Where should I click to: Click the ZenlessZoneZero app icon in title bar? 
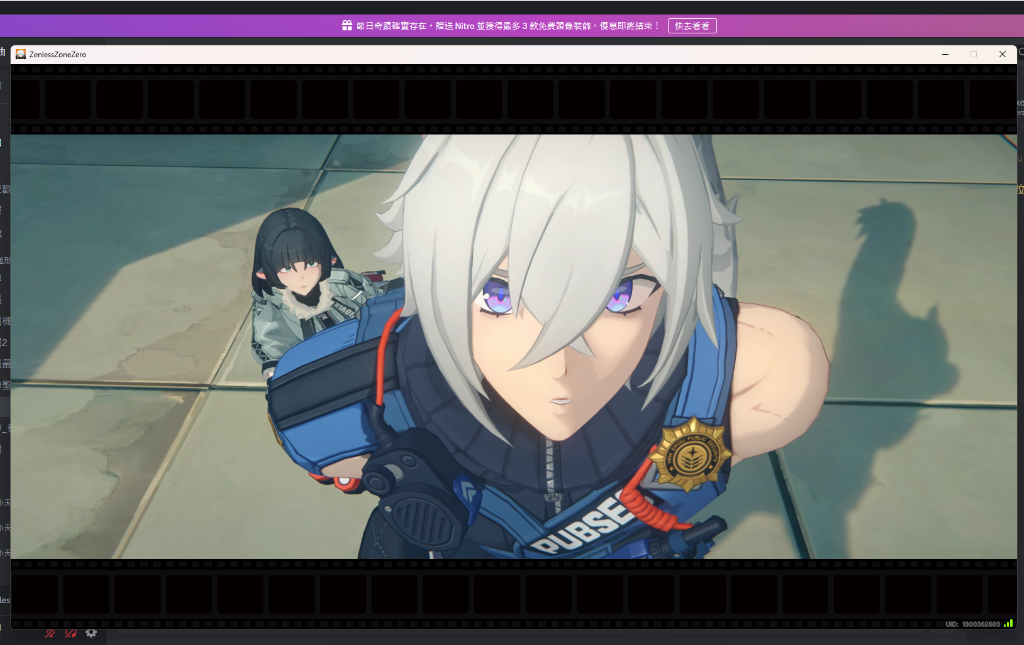[x=21, y=54]
